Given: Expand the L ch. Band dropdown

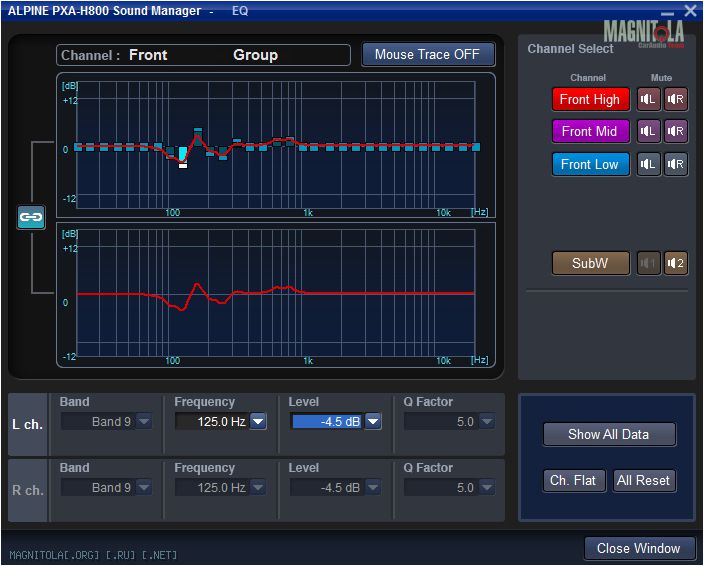Looking at the screenshot, I should [x=144, y=422].
